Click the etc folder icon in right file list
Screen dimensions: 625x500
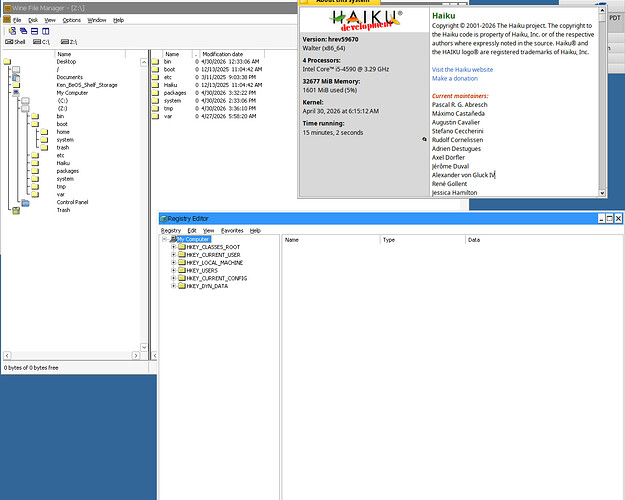pyautogui.click(x=155, y=77)
